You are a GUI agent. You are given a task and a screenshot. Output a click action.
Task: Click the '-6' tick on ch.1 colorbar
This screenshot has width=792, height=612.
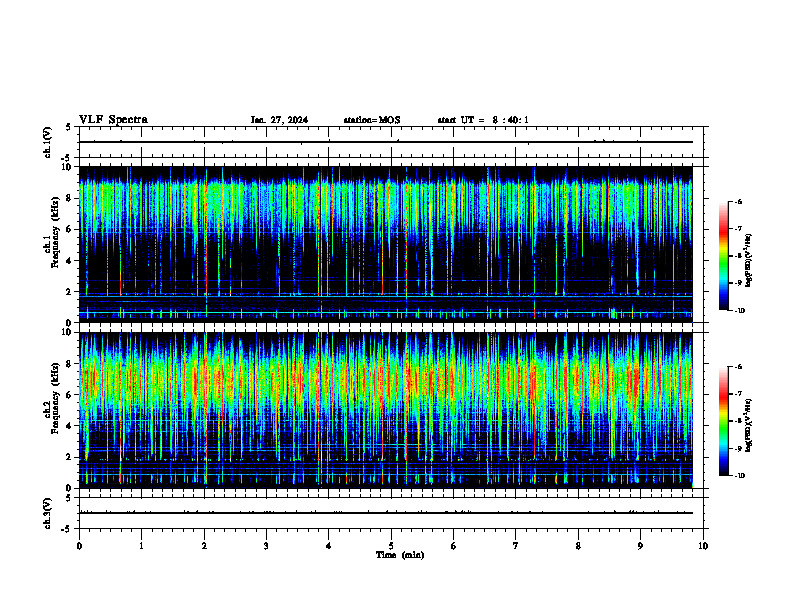[738, 201]
